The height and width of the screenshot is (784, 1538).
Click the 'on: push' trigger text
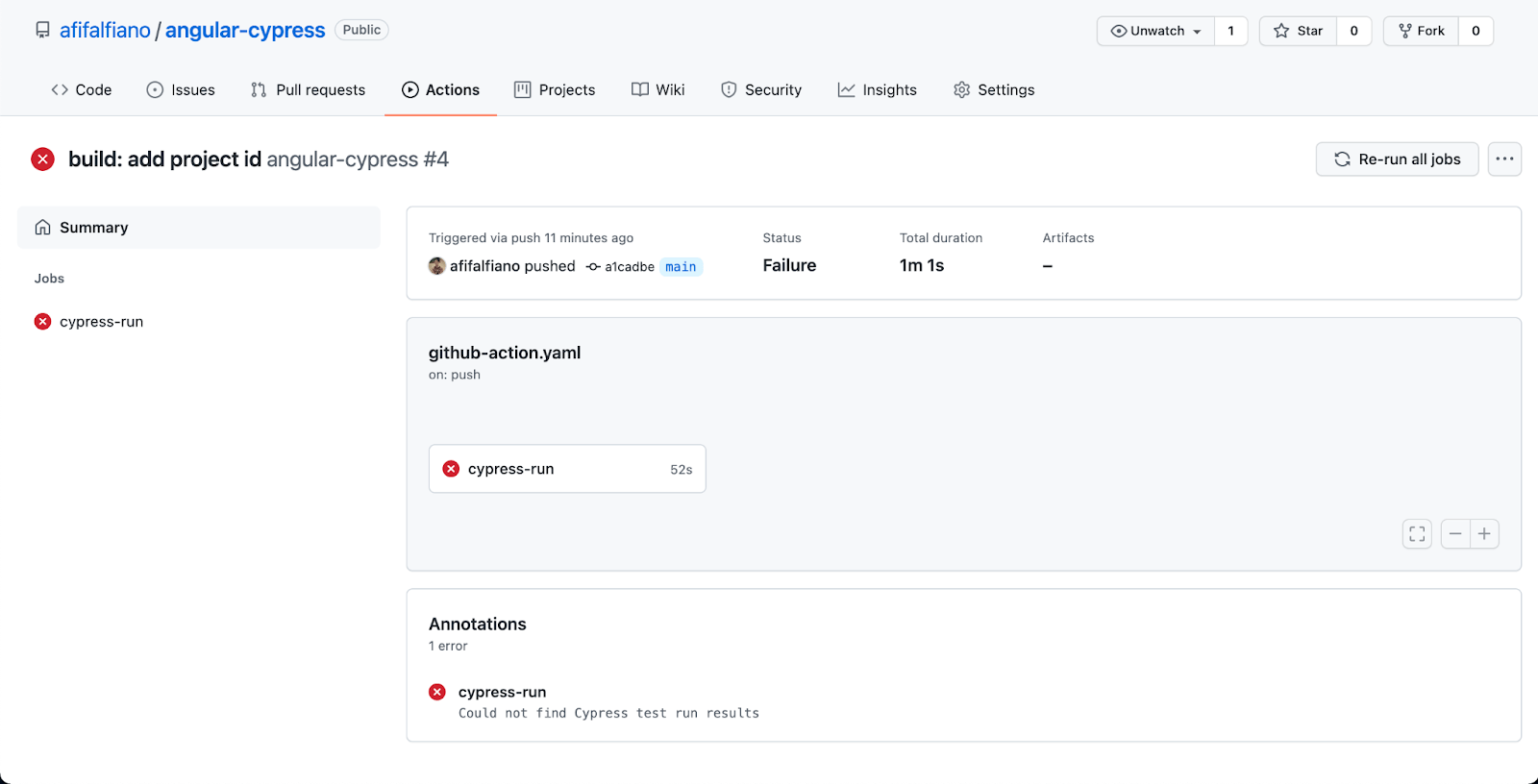[x=455, y=375]
